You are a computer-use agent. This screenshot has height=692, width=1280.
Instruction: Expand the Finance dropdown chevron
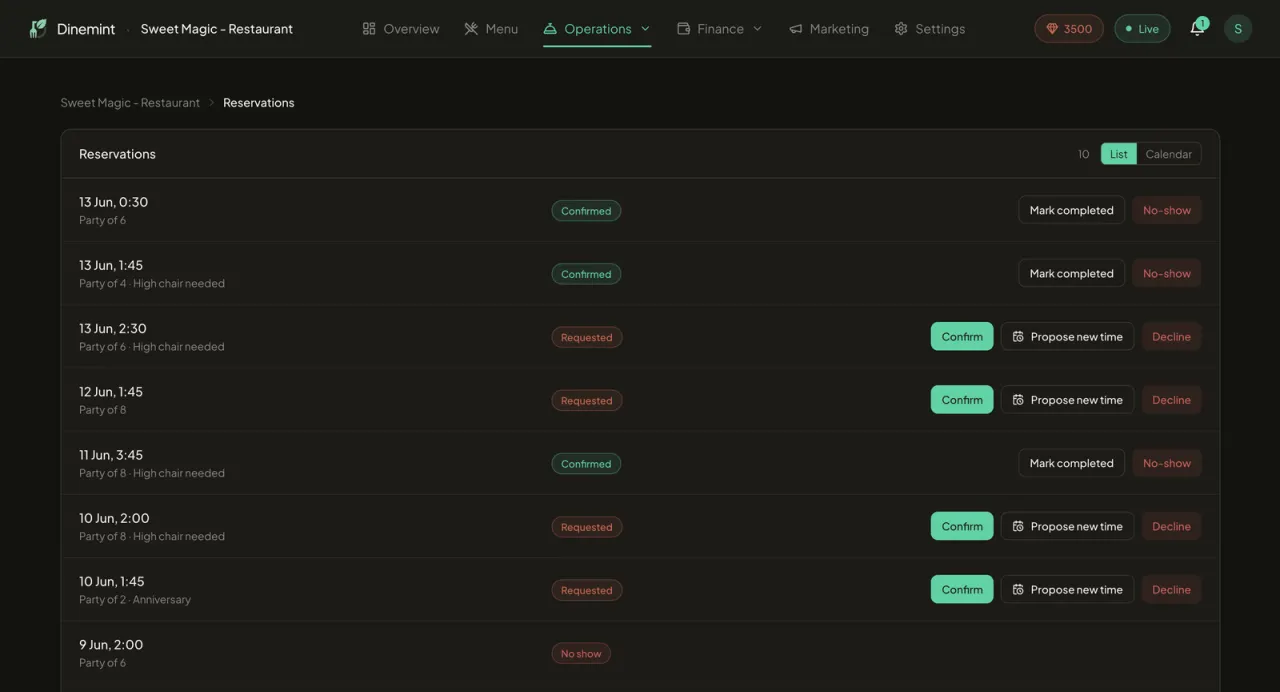pos(757,29)
